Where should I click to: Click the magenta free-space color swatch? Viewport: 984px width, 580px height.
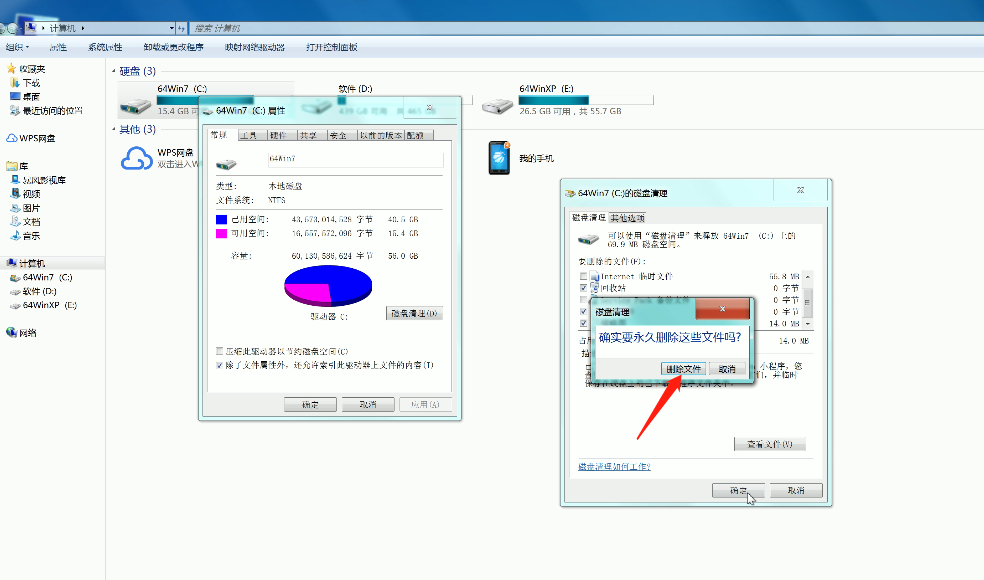tap(221, 234)
